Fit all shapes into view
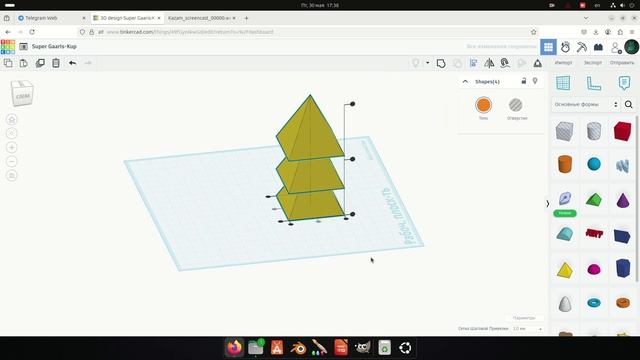This screenshot has height=360, width=640. 12,133
